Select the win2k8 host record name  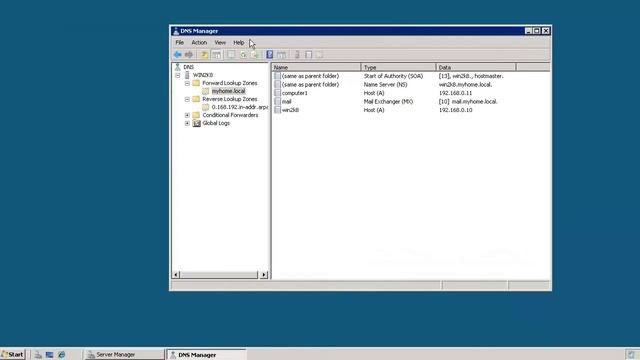(x=290, y=110)
